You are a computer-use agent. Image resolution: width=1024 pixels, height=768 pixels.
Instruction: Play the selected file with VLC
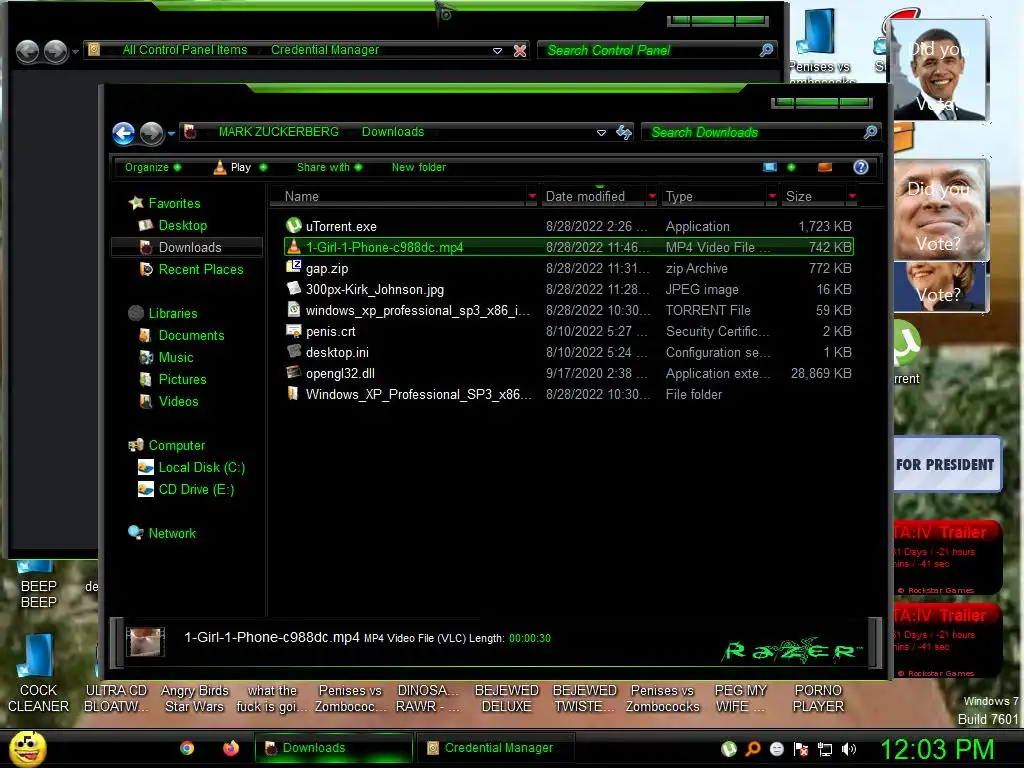232,167
